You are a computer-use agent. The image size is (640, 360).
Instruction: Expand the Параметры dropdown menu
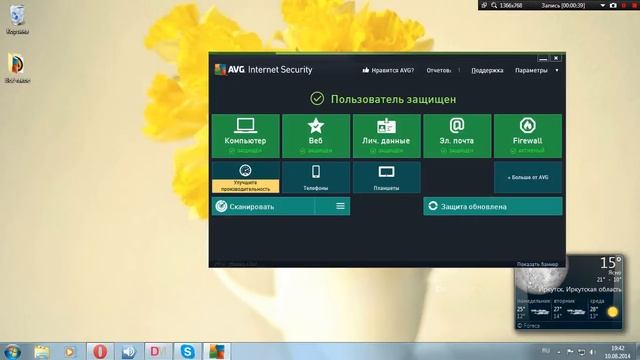pos(536,70)
